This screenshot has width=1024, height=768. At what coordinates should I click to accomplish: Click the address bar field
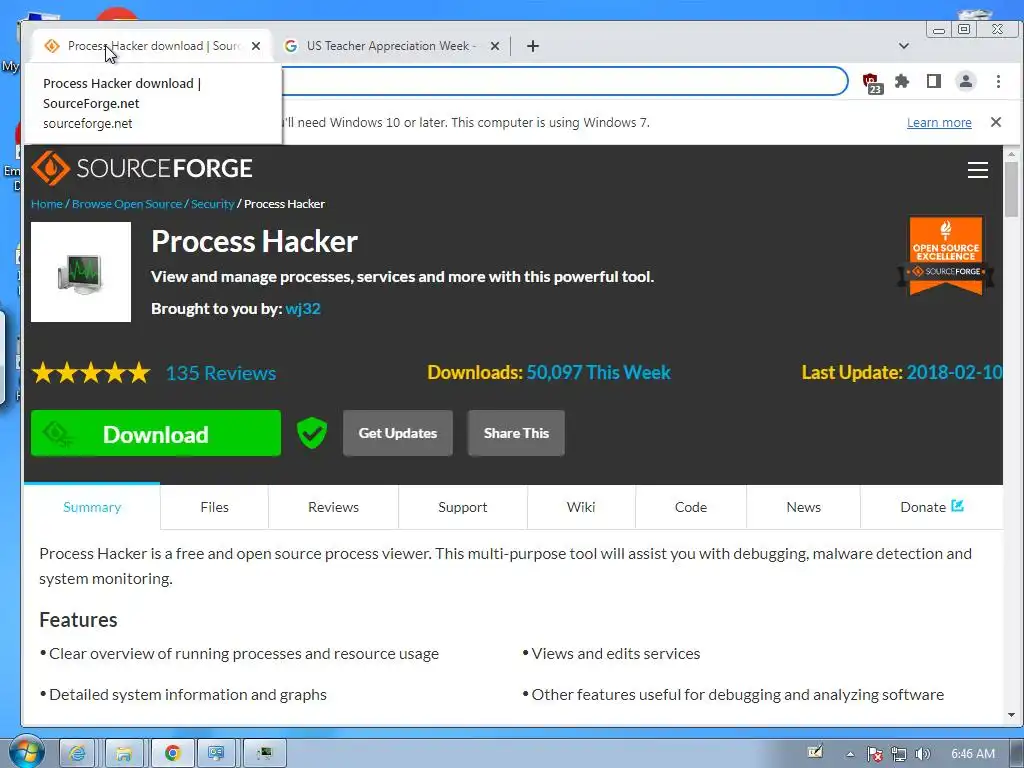pyautogui.click(x=564, y=82)
